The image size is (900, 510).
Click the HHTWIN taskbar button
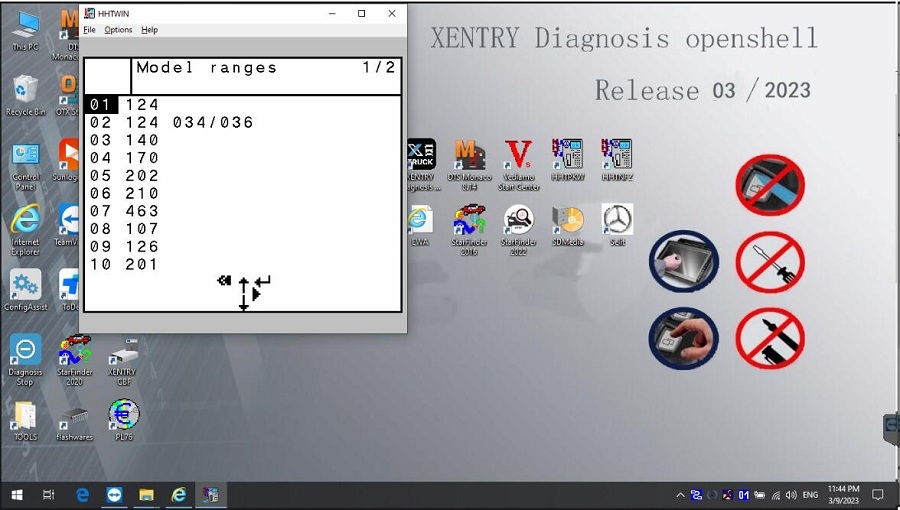click(211, 495)
